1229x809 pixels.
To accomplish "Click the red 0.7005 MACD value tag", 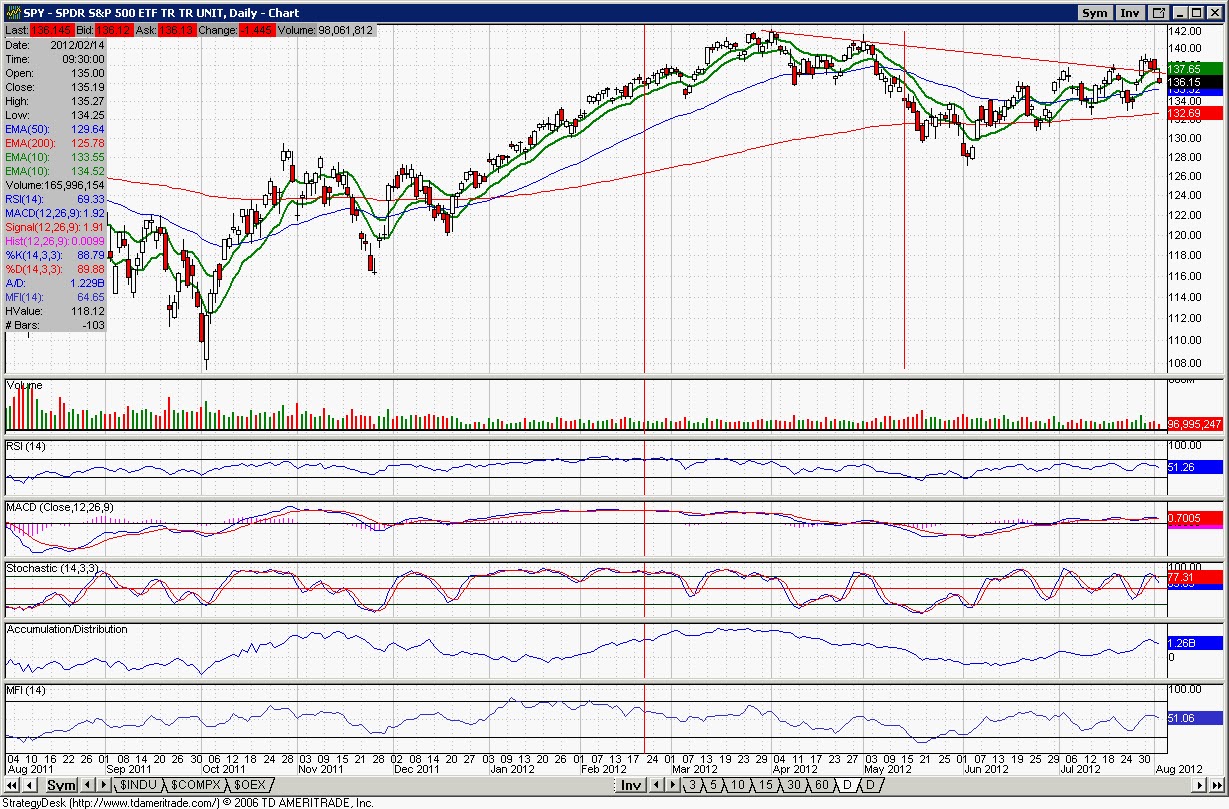I will (x=1193, y=518).
